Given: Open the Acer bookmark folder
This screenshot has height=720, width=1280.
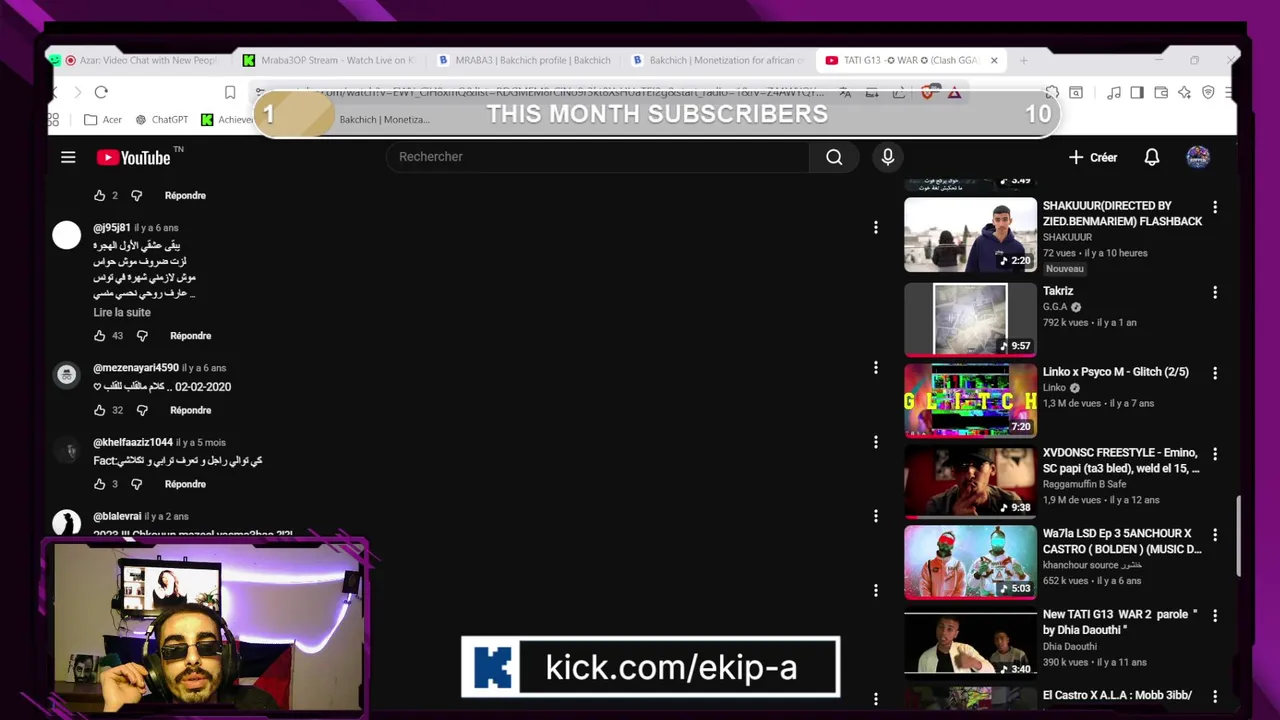Looking at the screenshot, I should pos(103,119).
